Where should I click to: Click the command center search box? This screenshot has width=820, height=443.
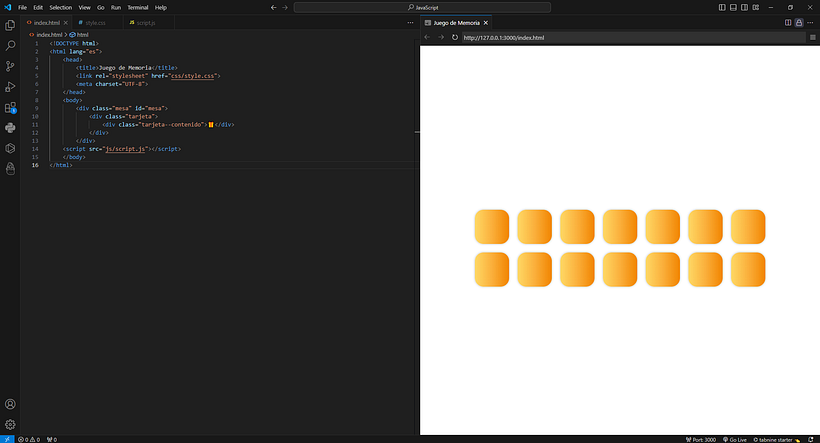(x=422, y=7)
